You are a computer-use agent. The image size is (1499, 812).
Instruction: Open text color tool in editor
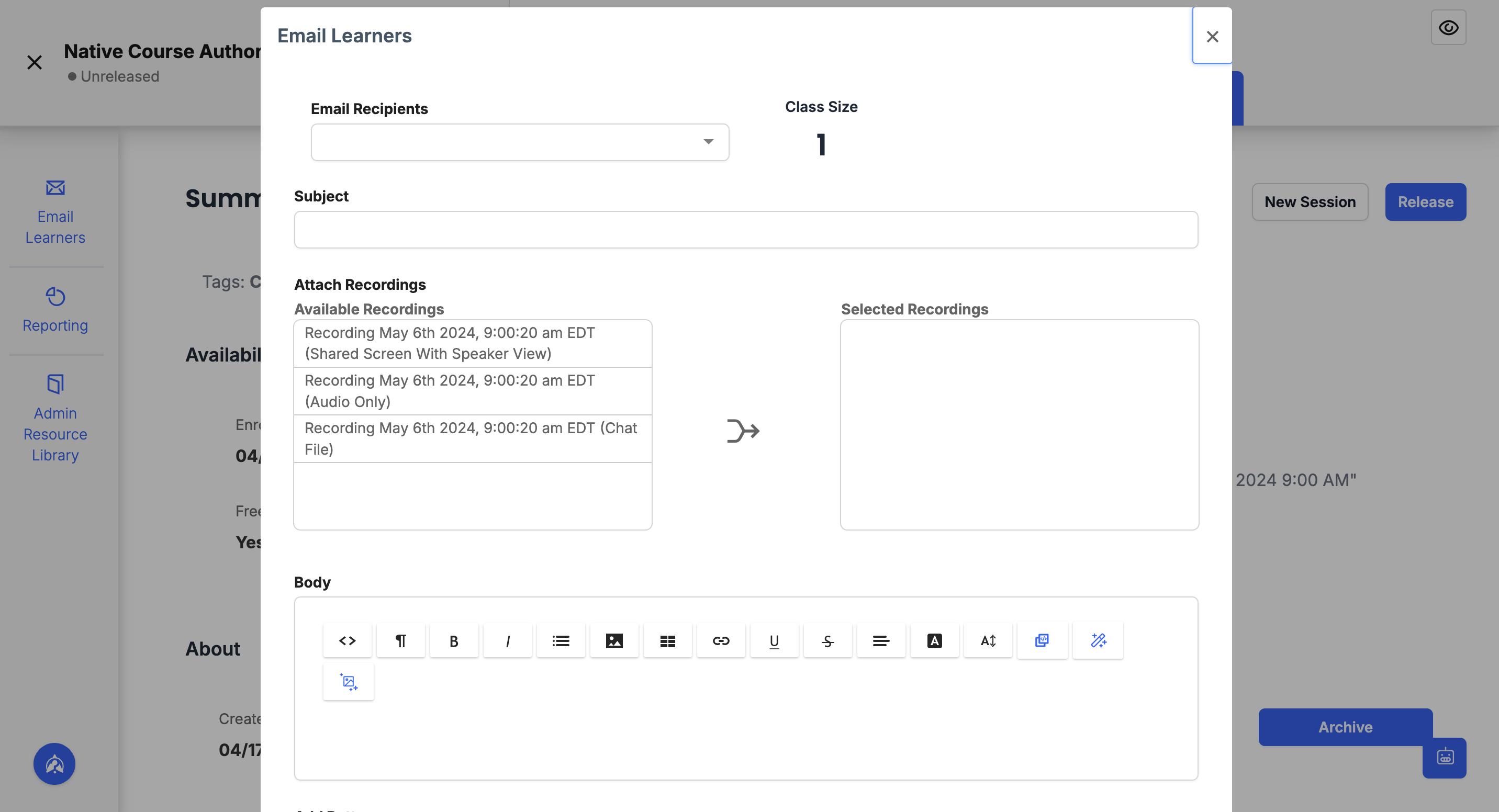(935, 640)
